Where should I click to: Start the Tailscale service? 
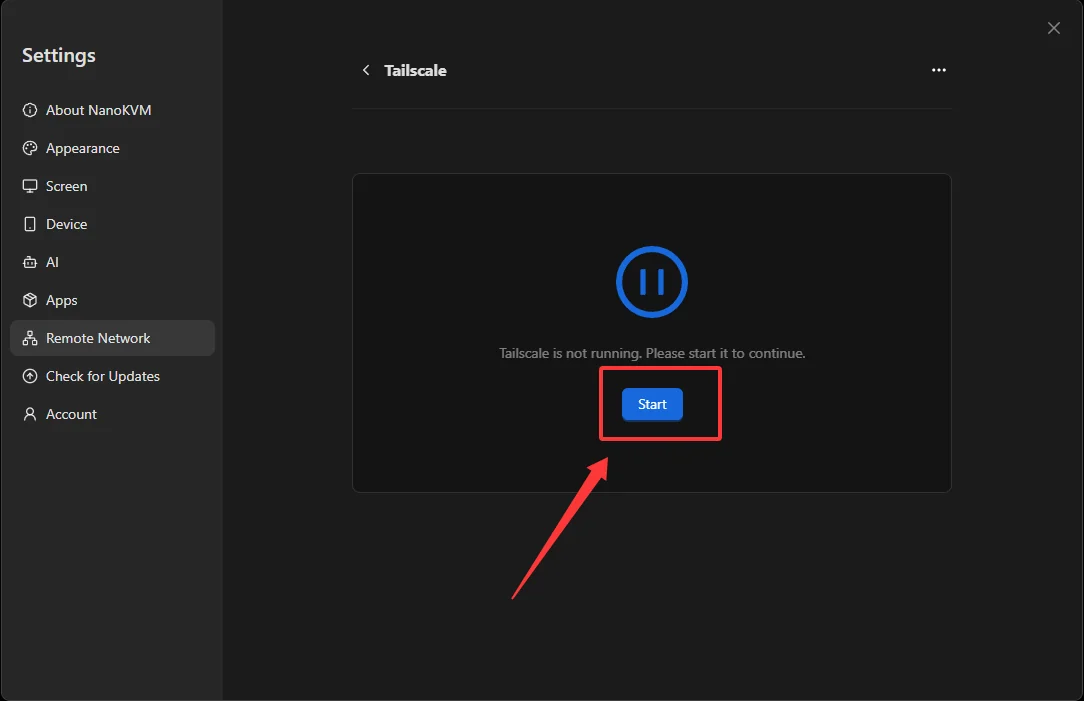click(x=652, y=404)
